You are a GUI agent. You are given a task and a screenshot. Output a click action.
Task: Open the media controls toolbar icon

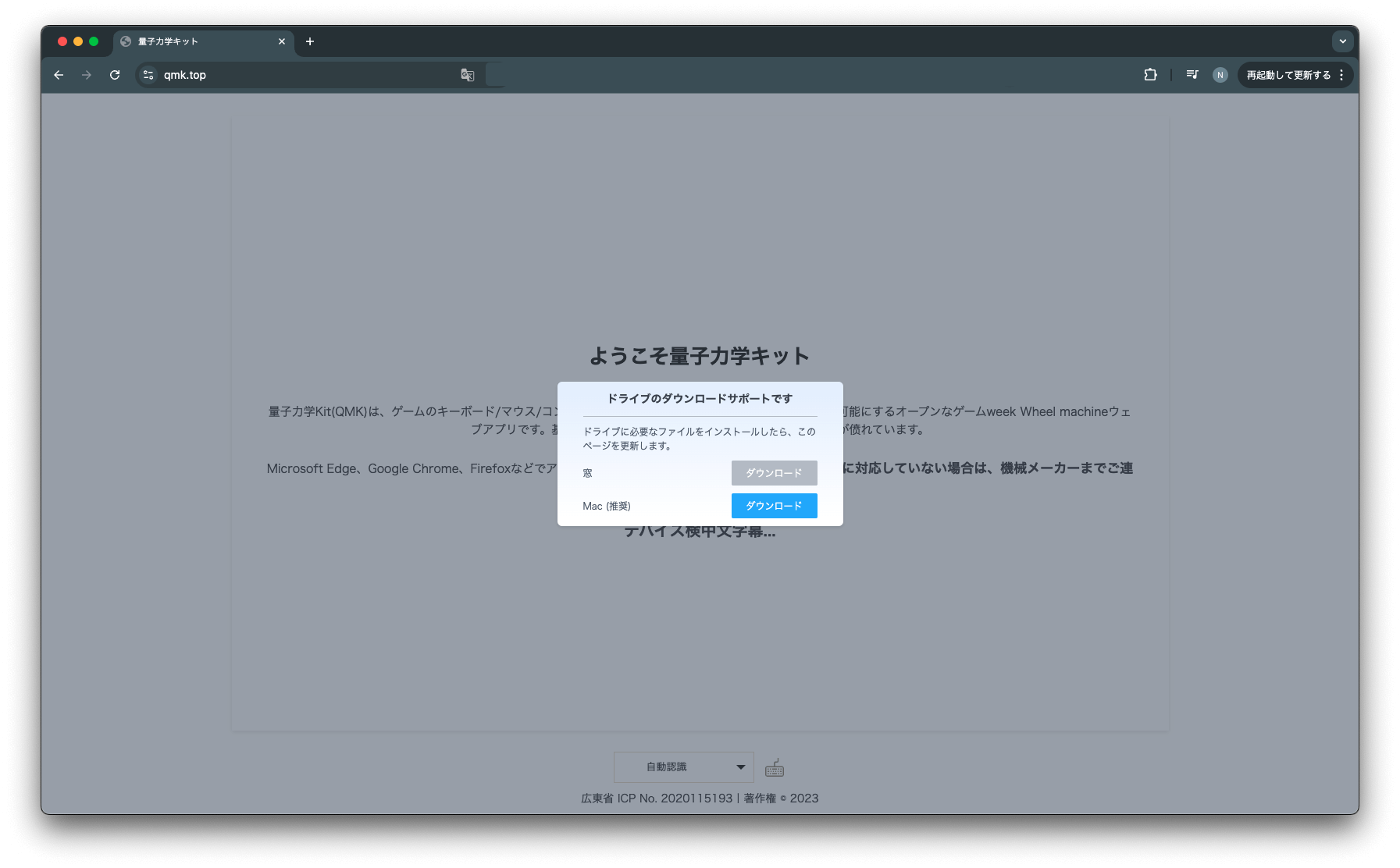1192,75
